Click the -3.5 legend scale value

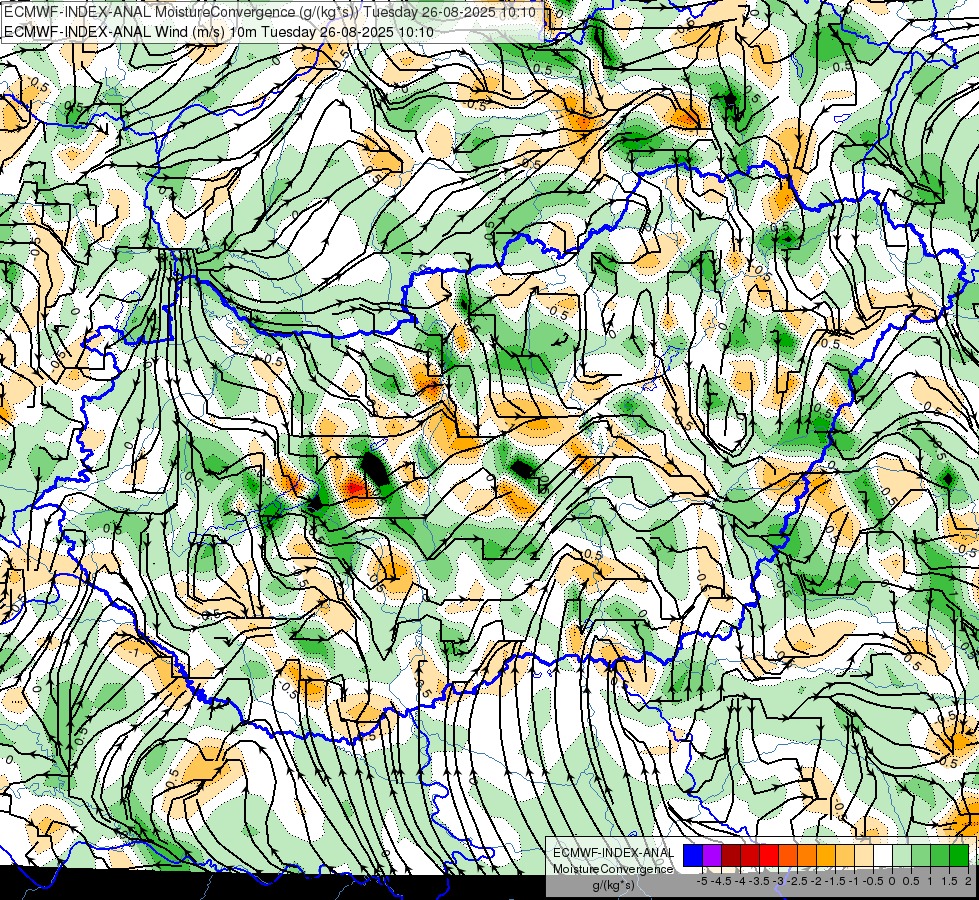760,881
